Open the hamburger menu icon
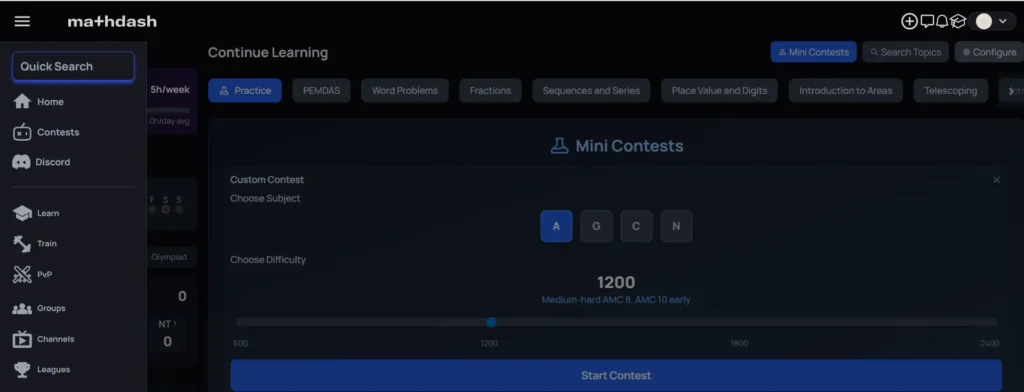Image resolution: width=1024 pixels, height=392 pixels. pos(22,22)
